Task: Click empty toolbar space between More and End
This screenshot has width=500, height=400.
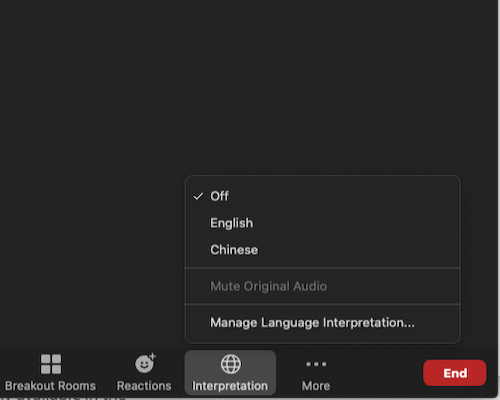Action: coord(377,373)
